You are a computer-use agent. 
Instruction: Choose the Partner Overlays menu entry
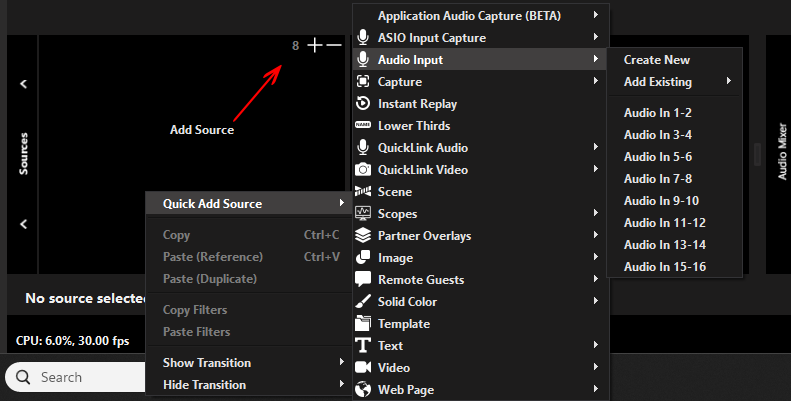point(481,236)
